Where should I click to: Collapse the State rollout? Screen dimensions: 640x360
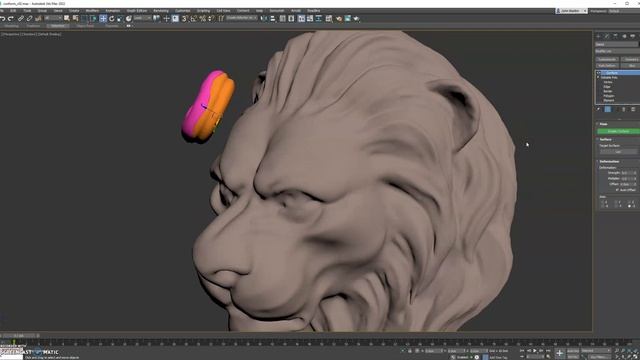[x=598, y=124]
